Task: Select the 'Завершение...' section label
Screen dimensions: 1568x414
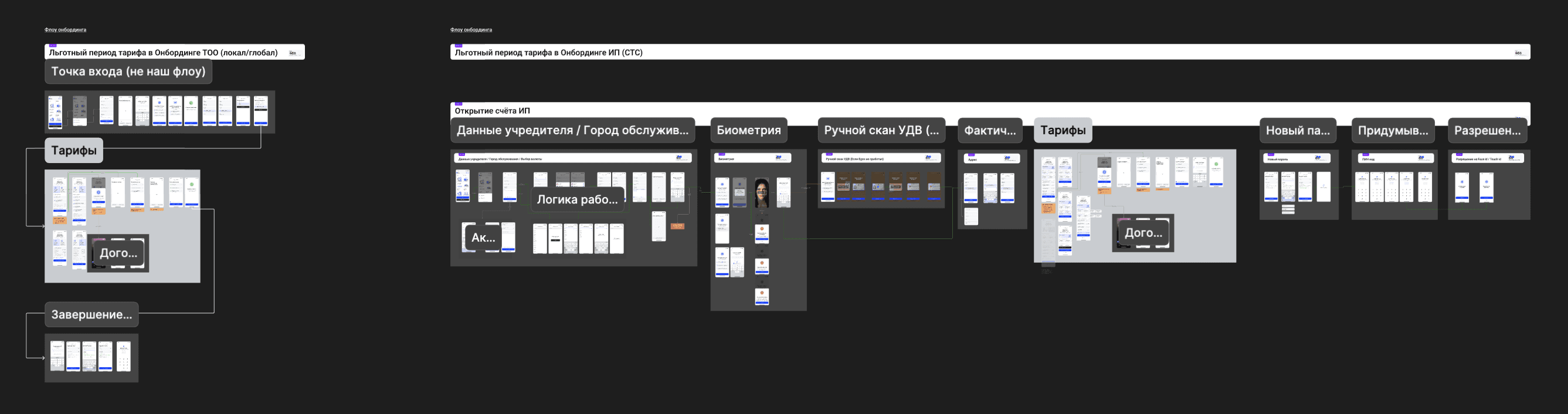Action: click(x=91, y=315)
